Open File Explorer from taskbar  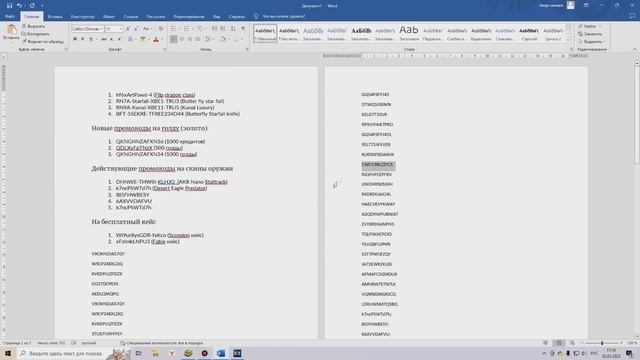pos(155,353)
